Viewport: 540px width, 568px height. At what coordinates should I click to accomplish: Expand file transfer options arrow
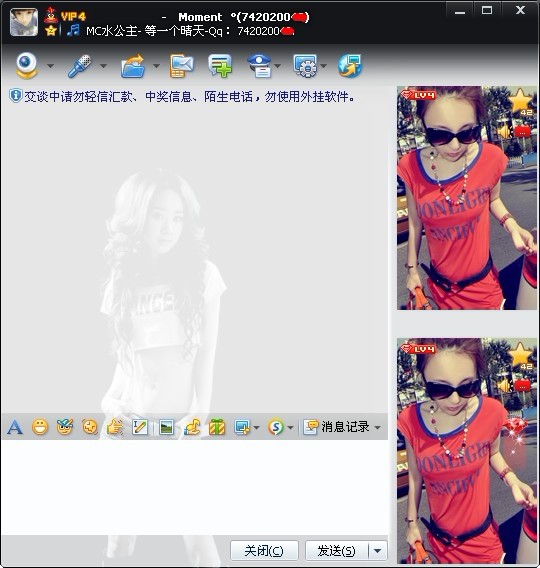[x=156, y=66]
